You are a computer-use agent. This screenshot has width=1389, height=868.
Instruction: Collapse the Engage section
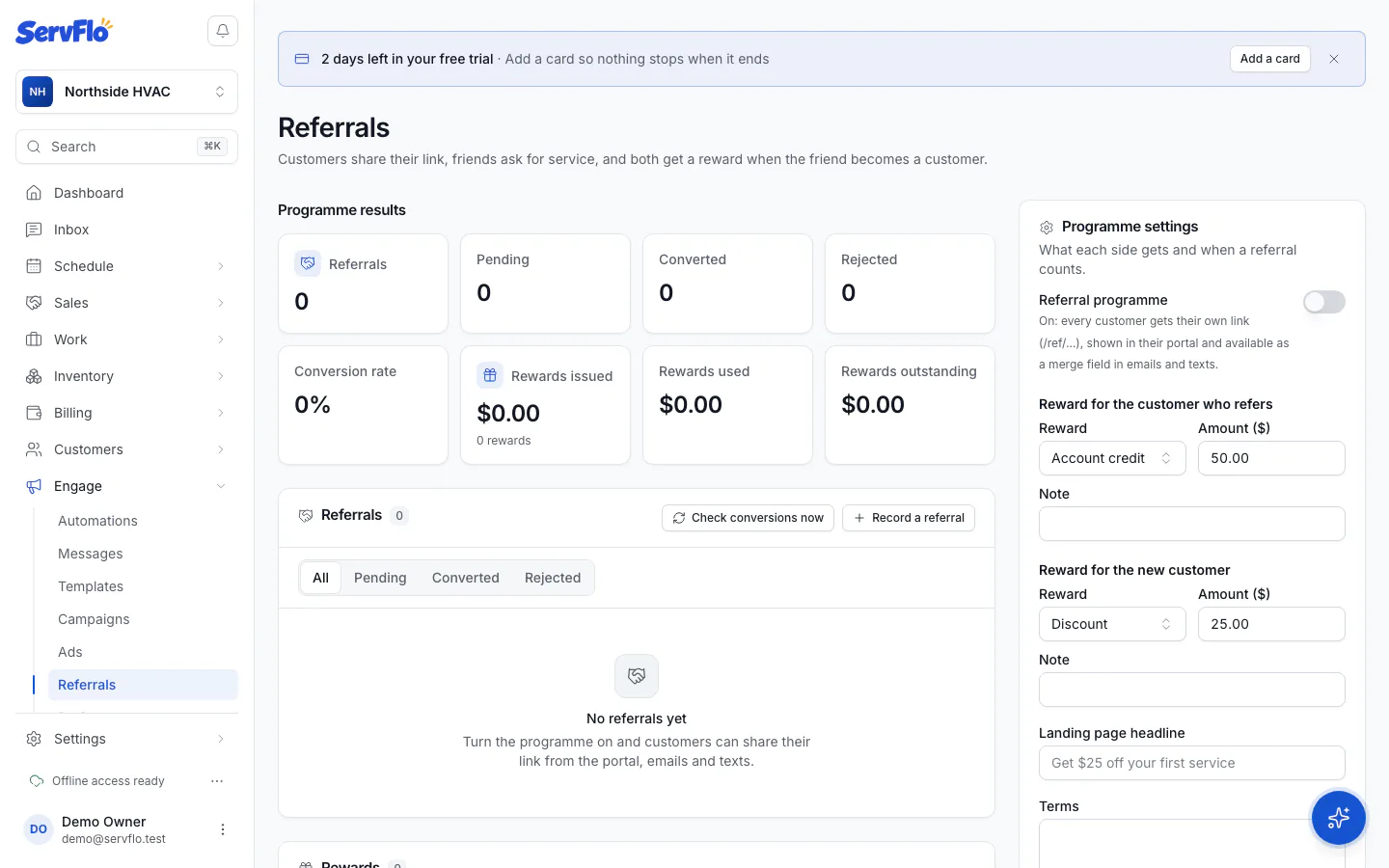[126, 486]
